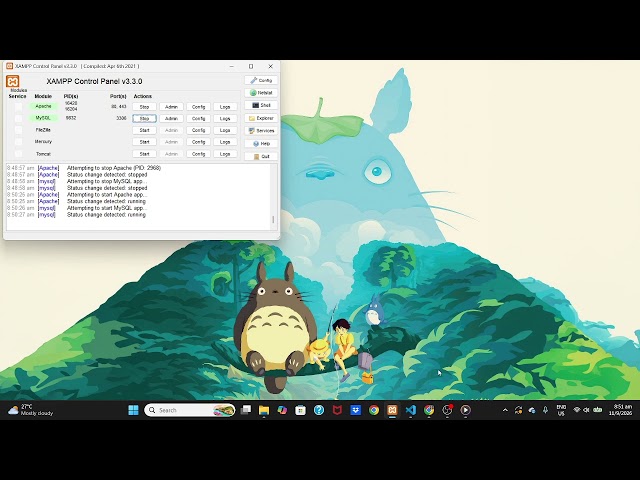Open Windows Services from the XAMPP panel
Image resolution: width=640 pixels, height=480 pixels.
pyautogui.click(x=261, y=131)
